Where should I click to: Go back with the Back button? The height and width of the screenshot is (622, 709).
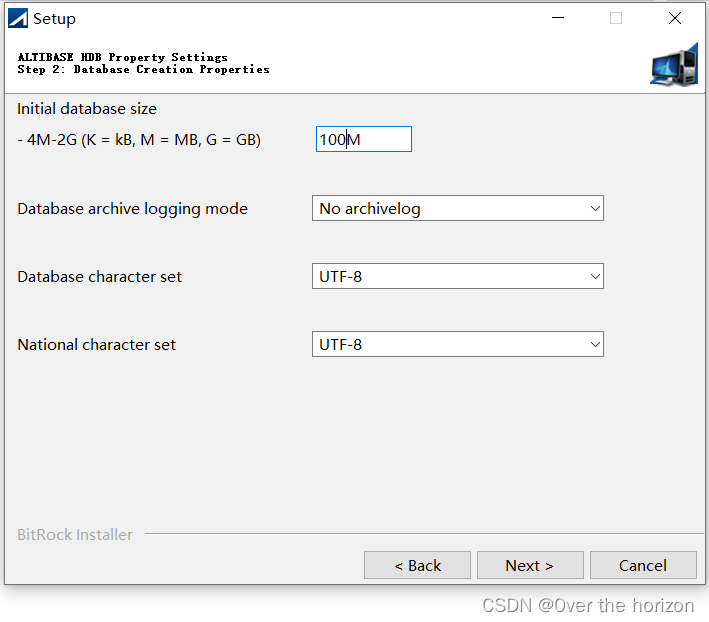tap(417, 565)
